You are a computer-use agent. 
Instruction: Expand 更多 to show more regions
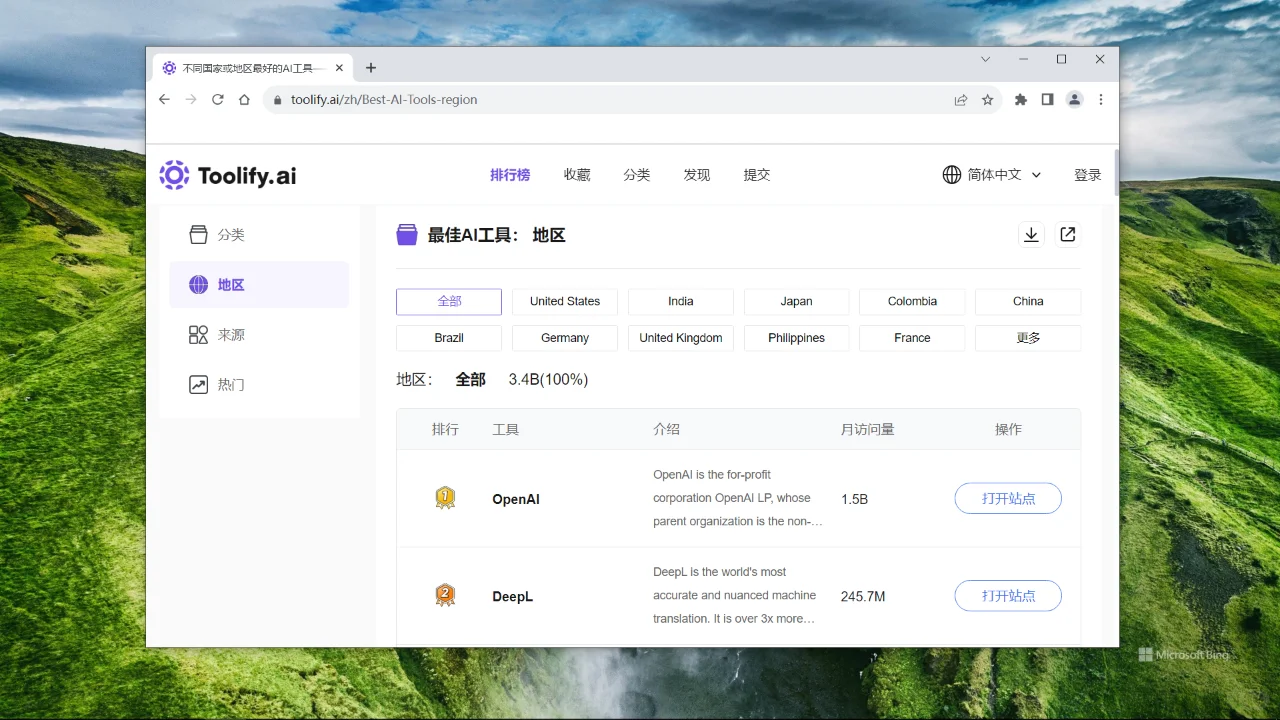click(1027, 338)
